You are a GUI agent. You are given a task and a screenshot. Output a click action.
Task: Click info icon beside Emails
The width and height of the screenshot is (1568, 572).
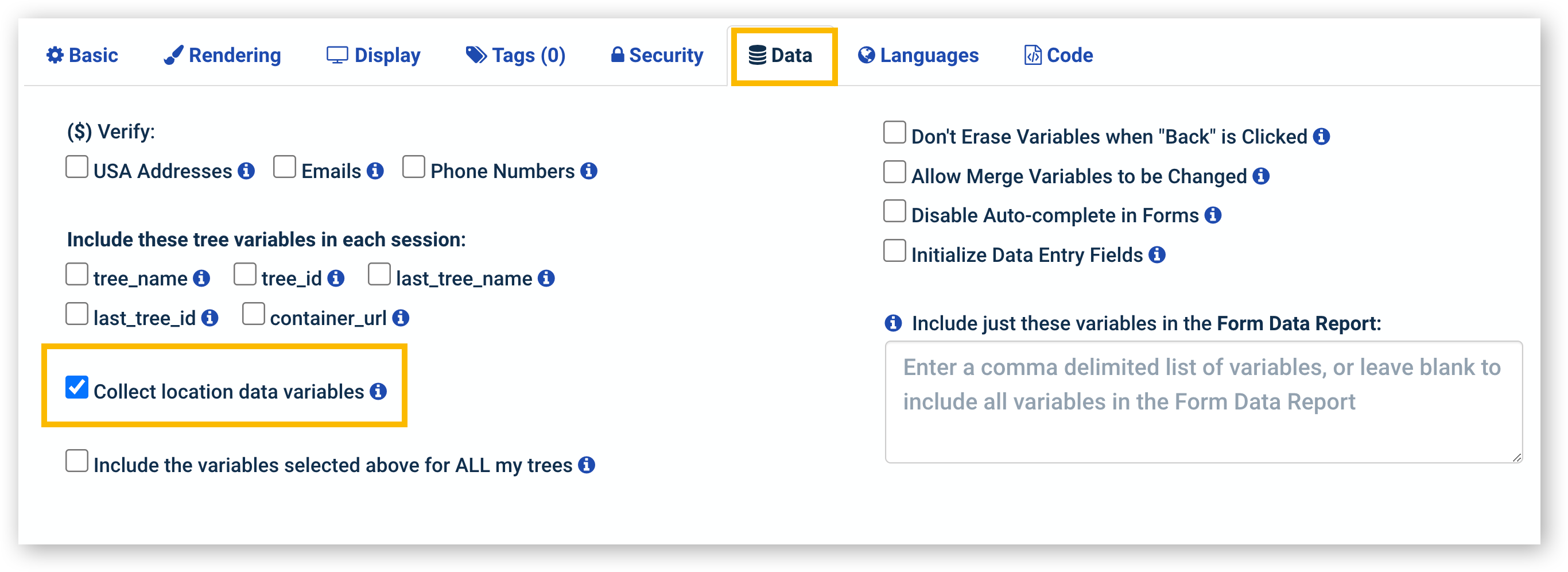coord(375,171)
